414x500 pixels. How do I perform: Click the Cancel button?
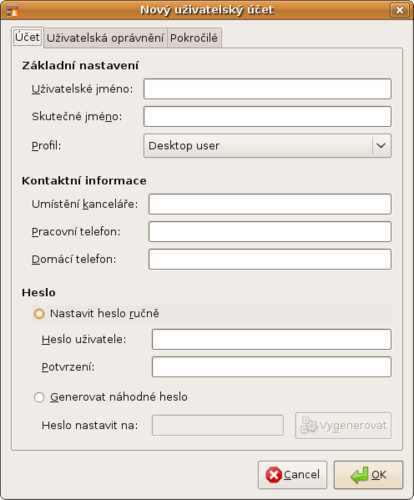pos(292,475)
